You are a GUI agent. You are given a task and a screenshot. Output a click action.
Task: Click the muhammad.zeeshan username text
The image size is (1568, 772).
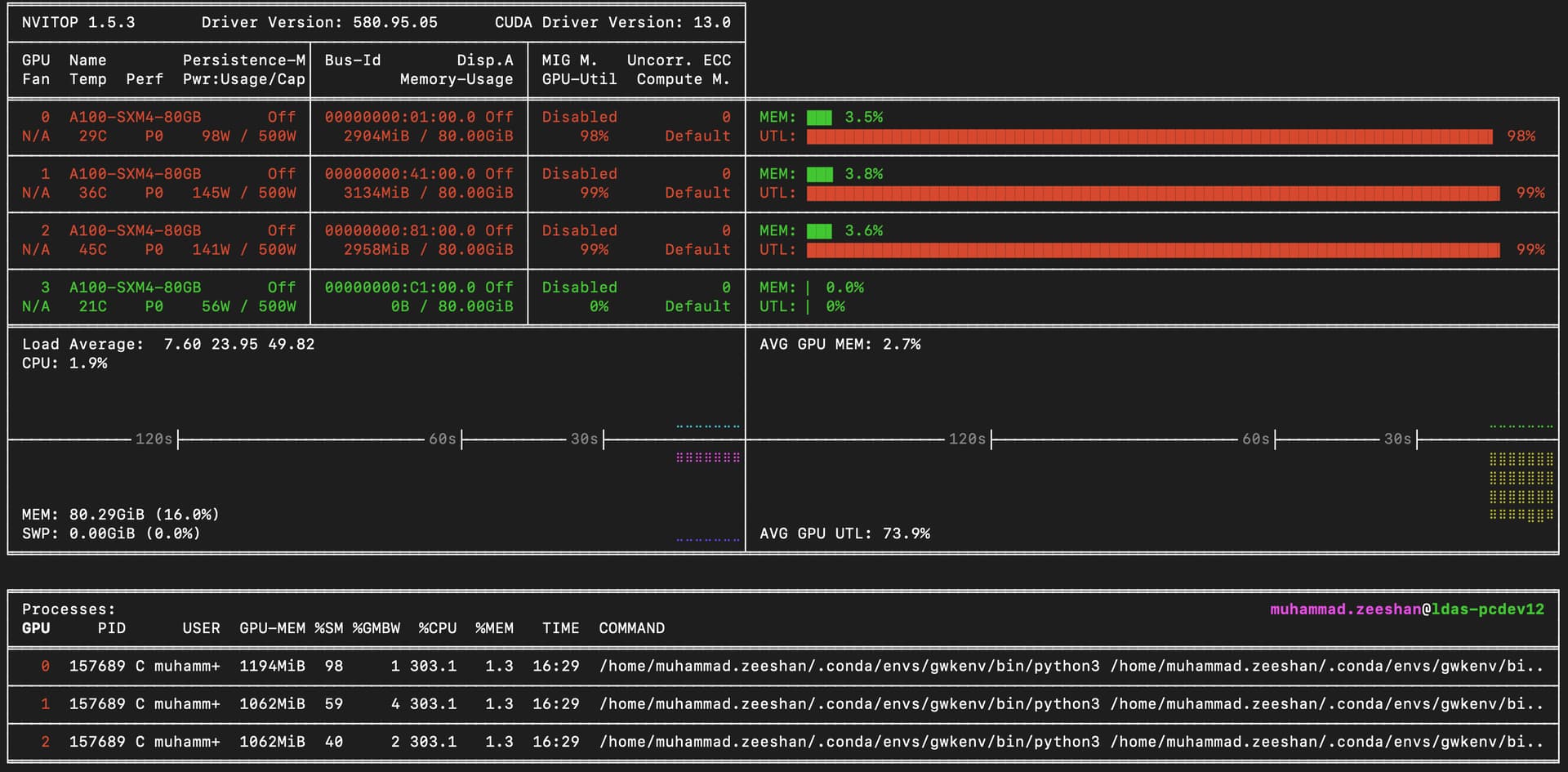[1345, 609]
